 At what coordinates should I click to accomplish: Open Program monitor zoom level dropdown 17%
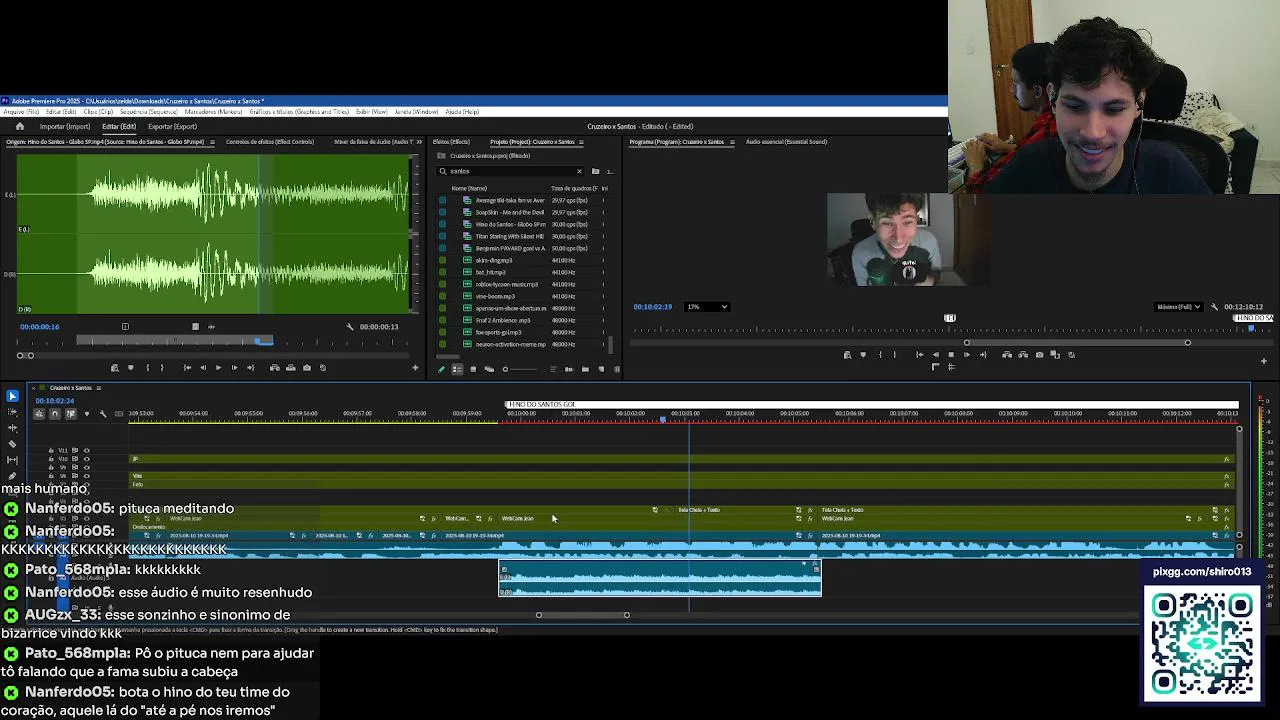707,307
